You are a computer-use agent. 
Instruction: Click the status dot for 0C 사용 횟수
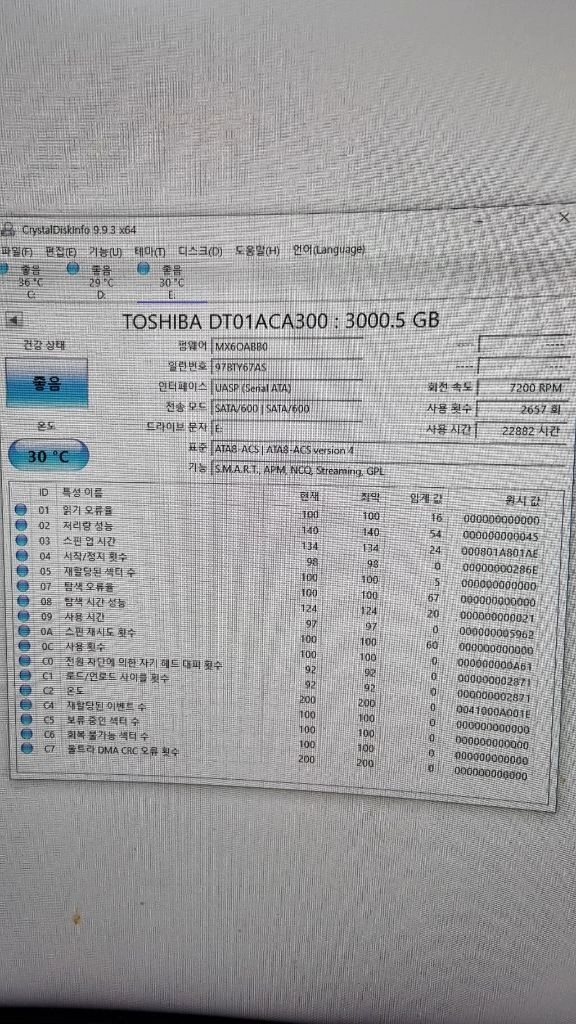pos(24,646)
